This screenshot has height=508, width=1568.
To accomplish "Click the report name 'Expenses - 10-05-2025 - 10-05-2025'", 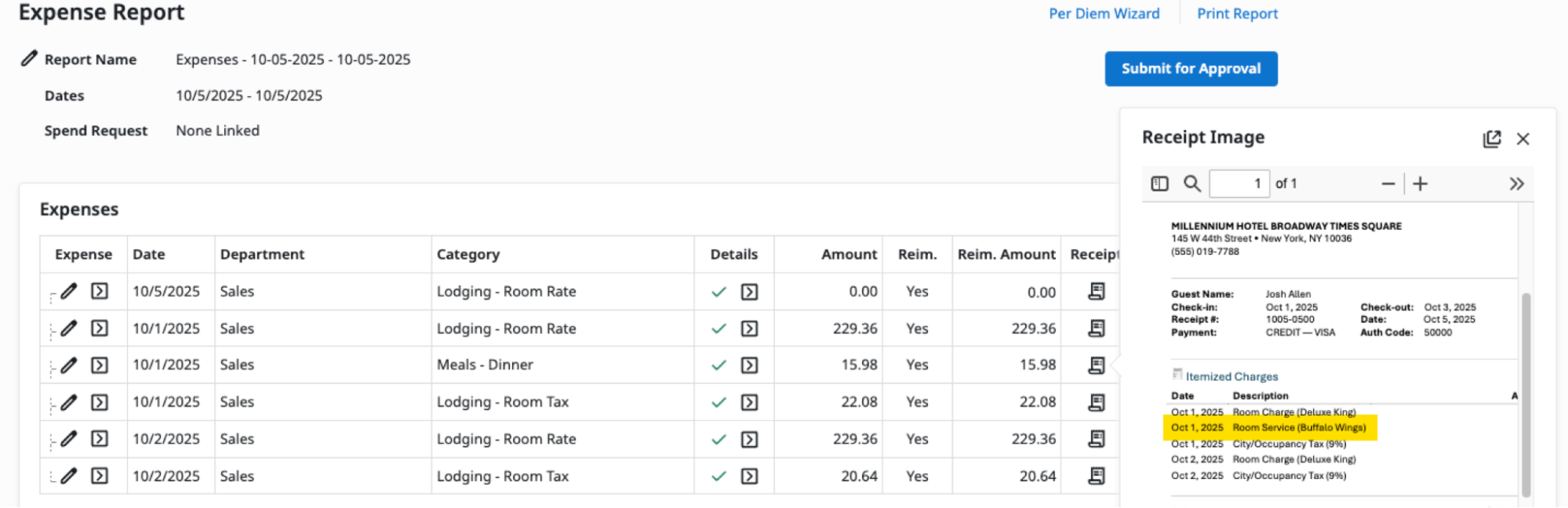I will [x=293, y=60].
